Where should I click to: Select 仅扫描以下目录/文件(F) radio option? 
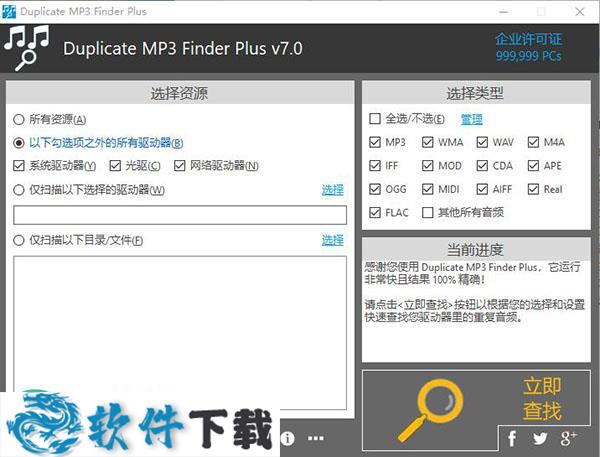click(x=19, y=240)
